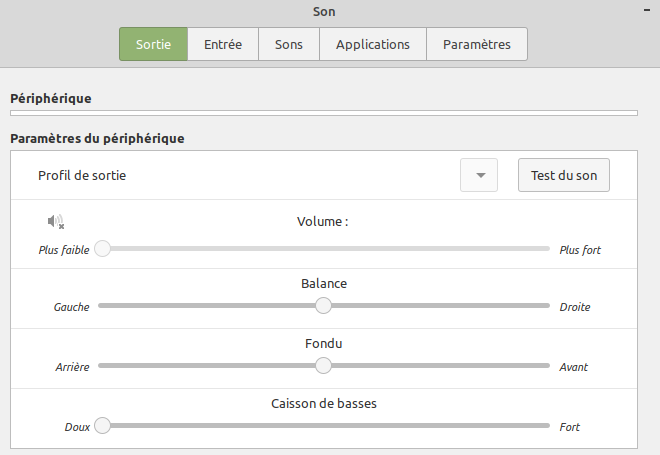Viewport: 660px width, 455px height.
Task: Click the Arrière label of Fondu
Action: tap(72, 367)
